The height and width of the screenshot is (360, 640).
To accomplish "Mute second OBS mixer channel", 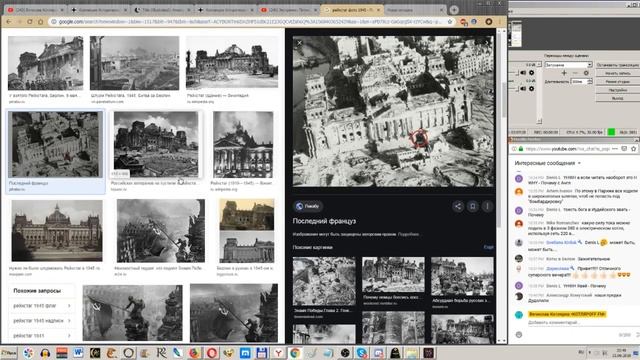I will pos(523,88).
